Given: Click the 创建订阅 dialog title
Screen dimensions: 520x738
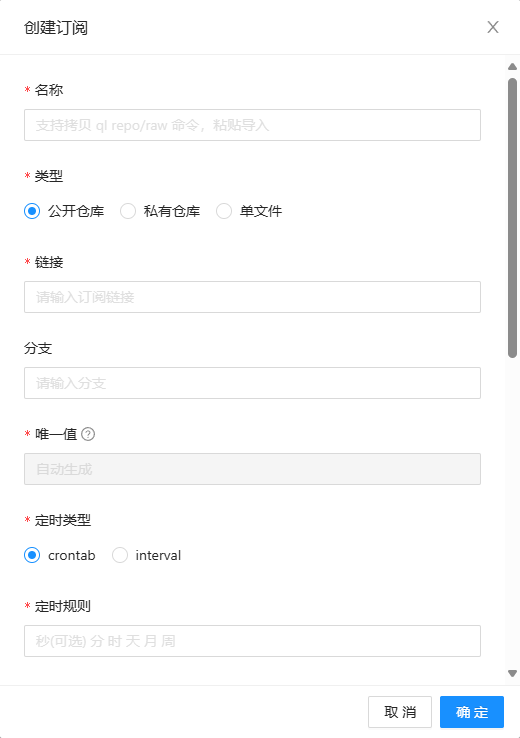Looking at the screenshot, I should pyautogui.click(x=56, y=28).
